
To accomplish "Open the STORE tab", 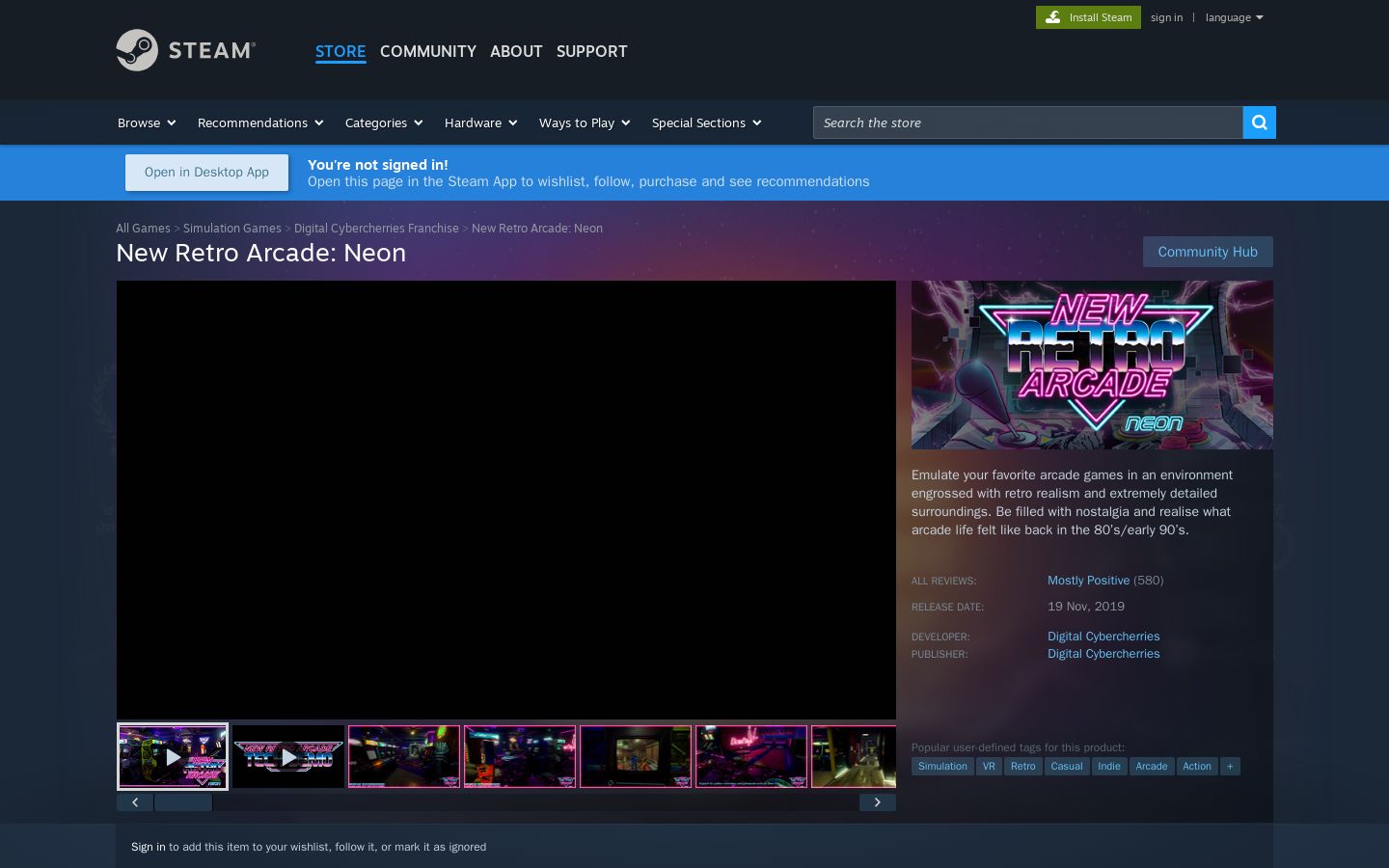I will (x=340, y=51).
